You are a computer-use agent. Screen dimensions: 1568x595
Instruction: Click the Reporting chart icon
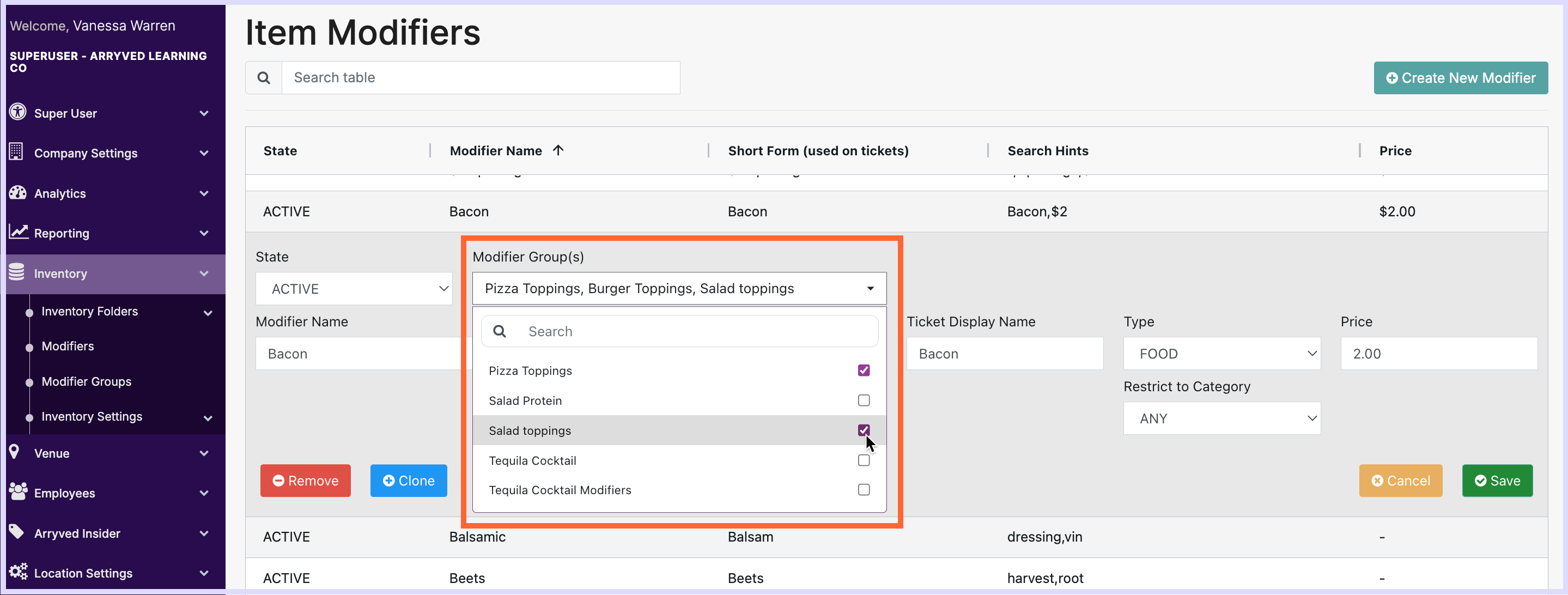pyautogui.click(x=19, y=232)
